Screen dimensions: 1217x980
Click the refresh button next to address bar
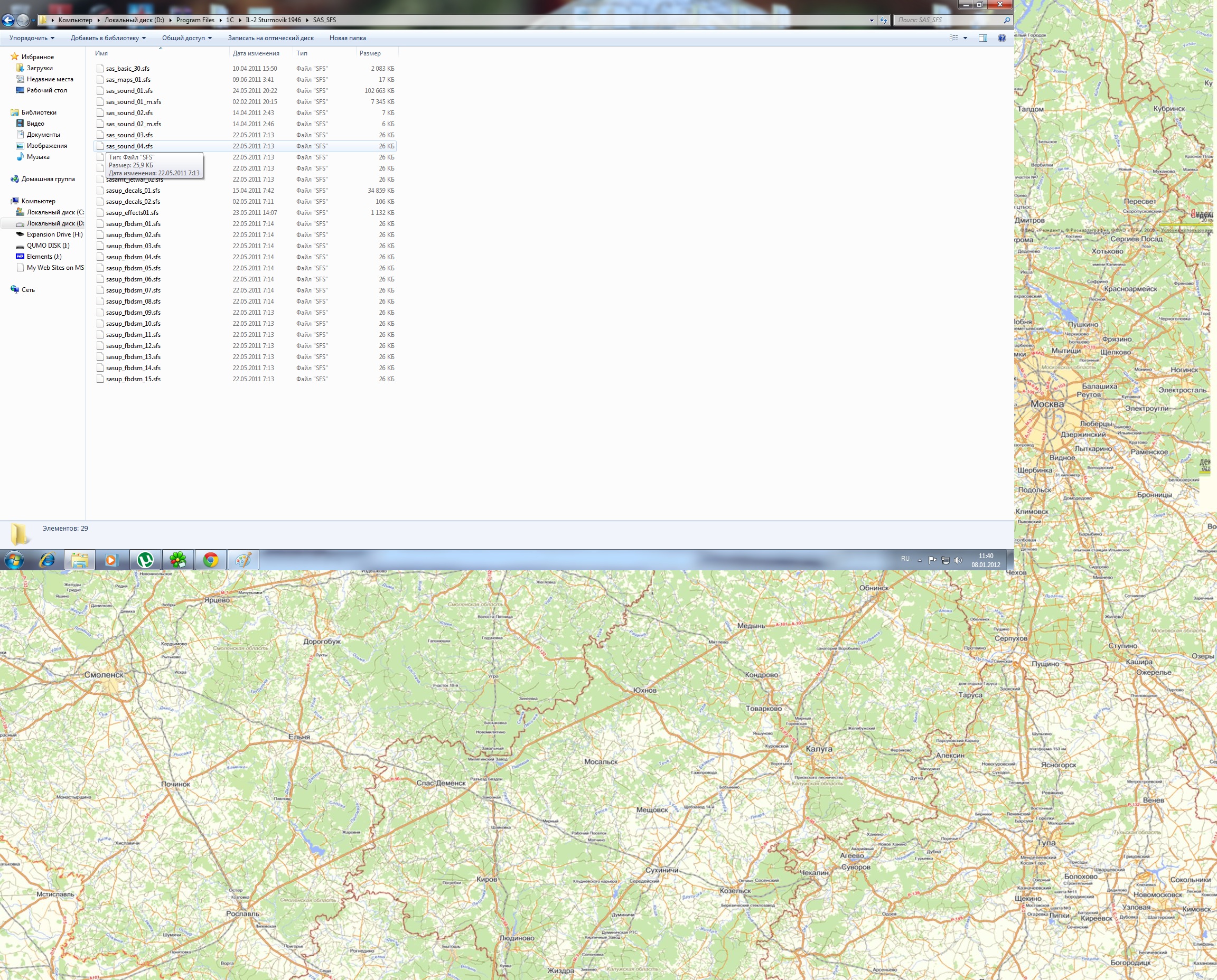coord(884,20)
